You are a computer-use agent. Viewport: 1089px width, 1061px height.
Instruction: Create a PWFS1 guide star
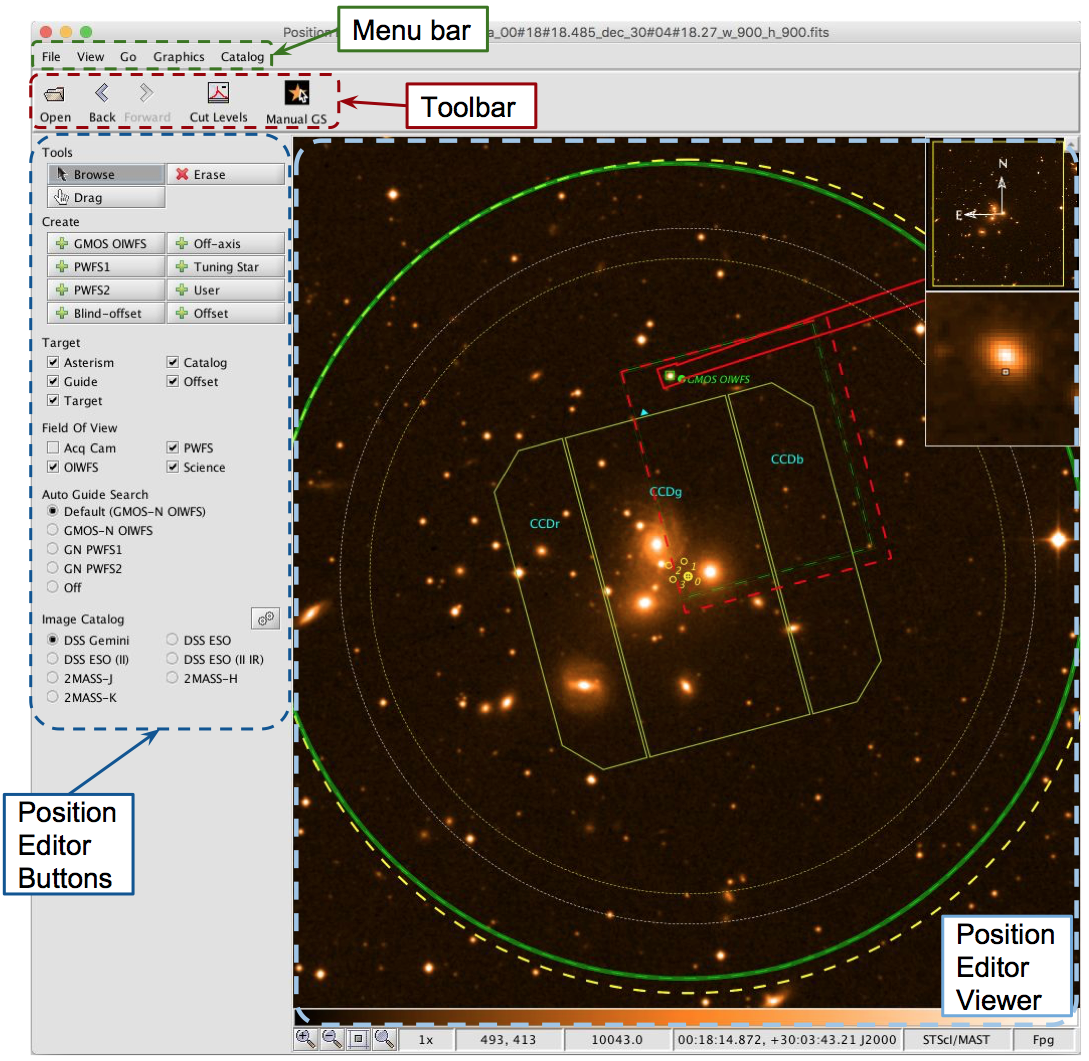(106, 267)
